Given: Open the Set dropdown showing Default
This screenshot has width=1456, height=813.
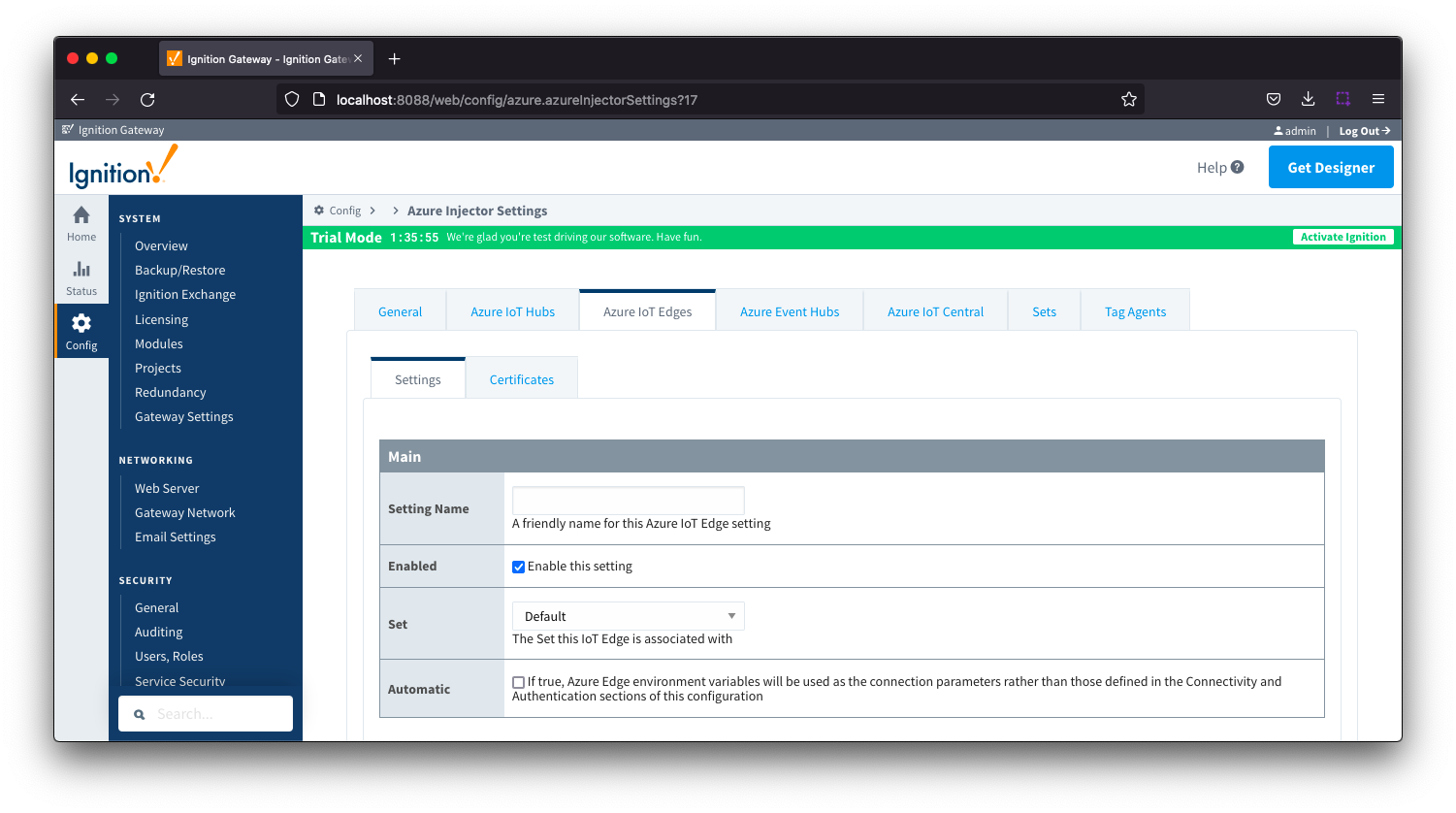Looking at the screenshot, I should click(x=628, y=616).
